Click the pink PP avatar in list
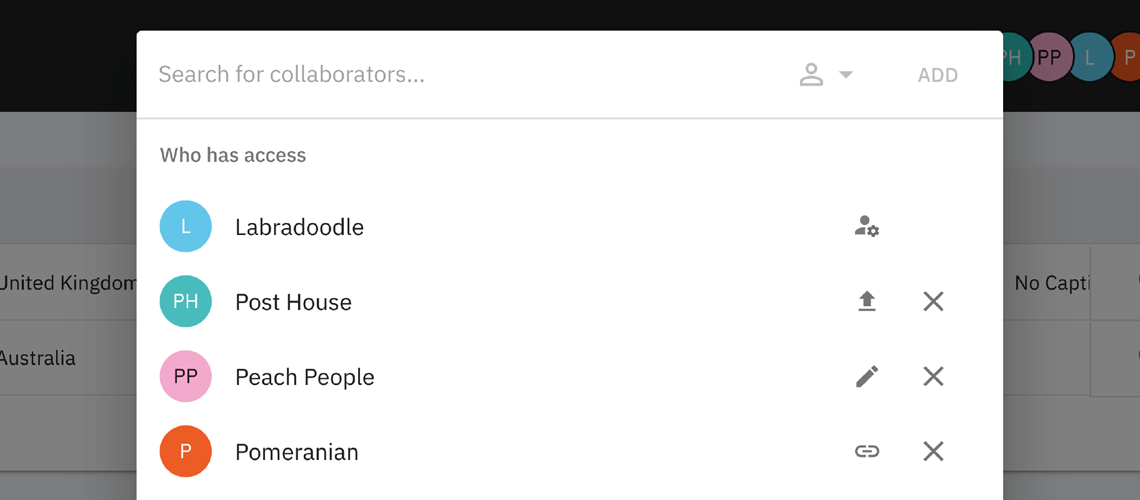This screenshot has width=1140, height=500. (186, 376)
